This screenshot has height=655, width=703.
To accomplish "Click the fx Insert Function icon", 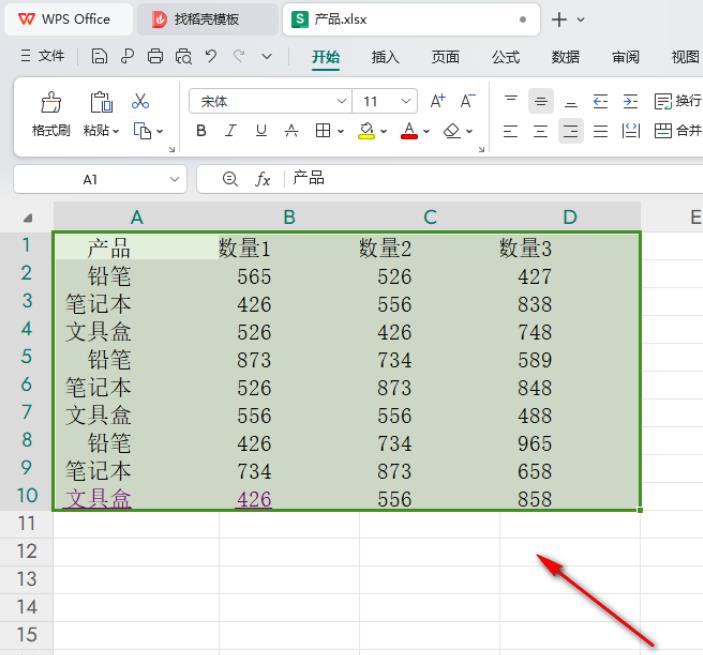I will point(262,179).
